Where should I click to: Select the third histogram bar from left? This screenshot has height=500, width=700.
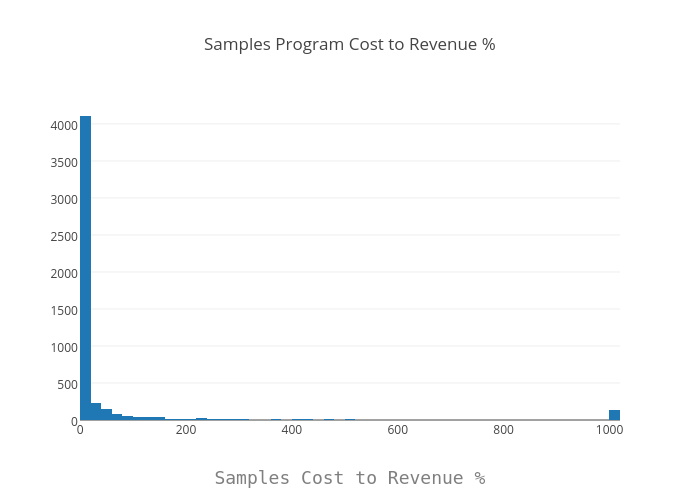(106, 415)
